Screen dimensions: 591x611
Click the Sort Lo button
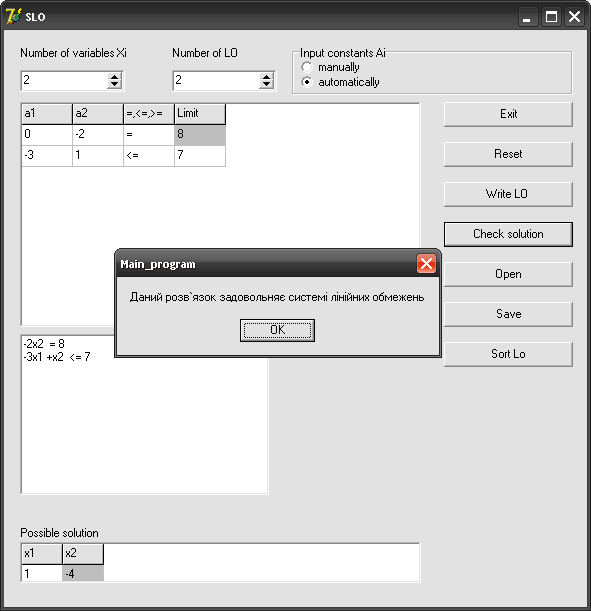(508, 354)
